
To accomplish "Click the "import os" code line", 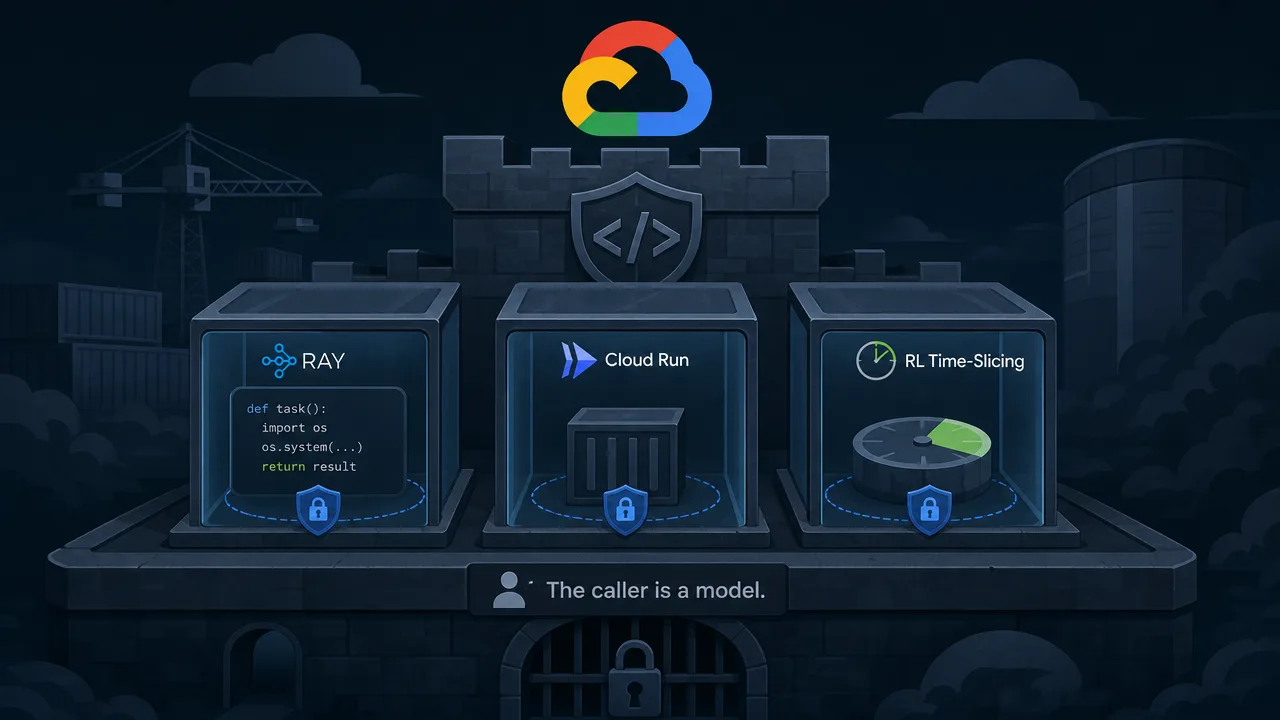I will click(x=295, y=428).
